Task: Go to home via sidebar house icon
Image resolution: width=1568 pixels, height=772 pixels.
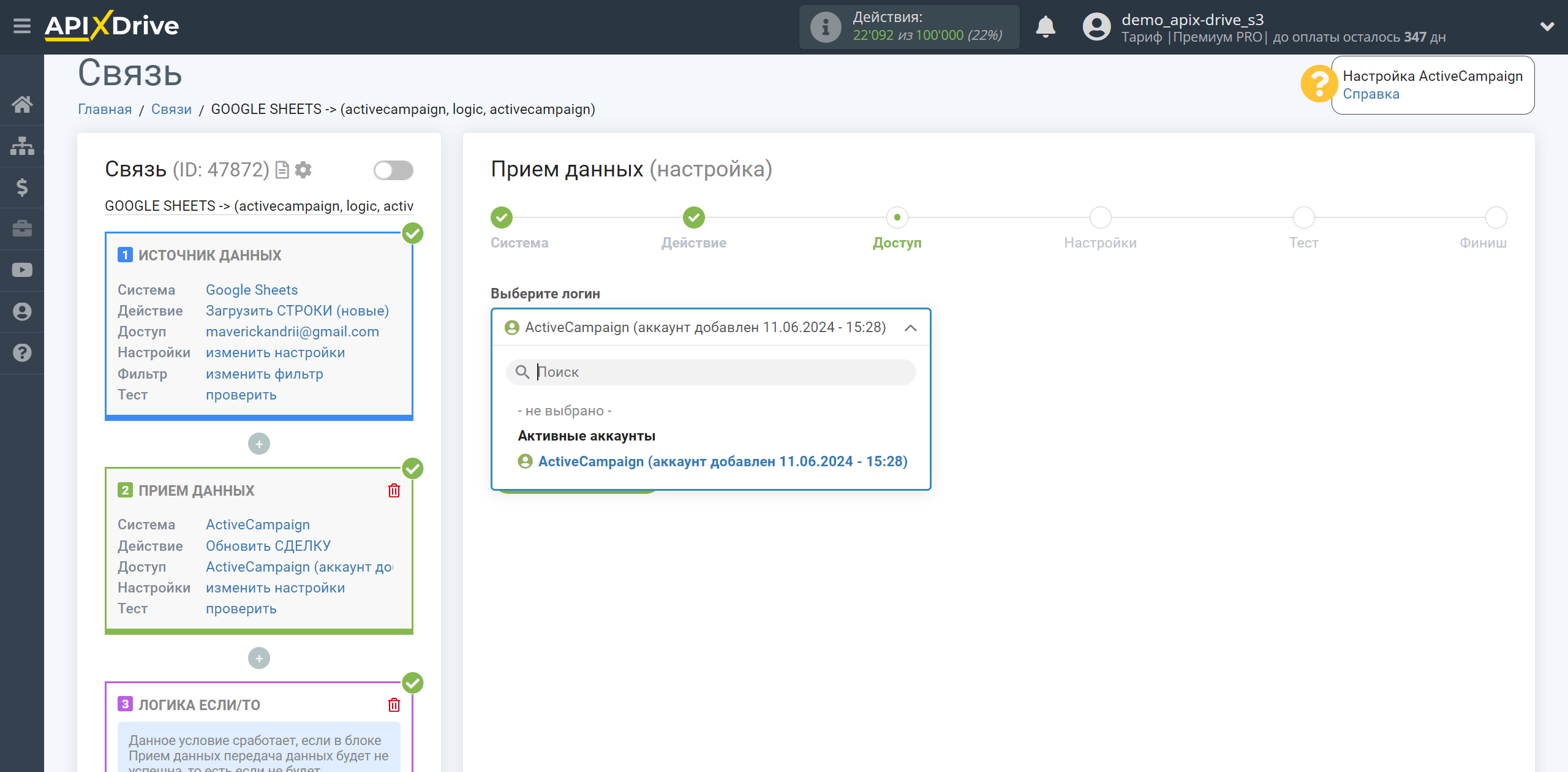Action: (x=22, y=104)
